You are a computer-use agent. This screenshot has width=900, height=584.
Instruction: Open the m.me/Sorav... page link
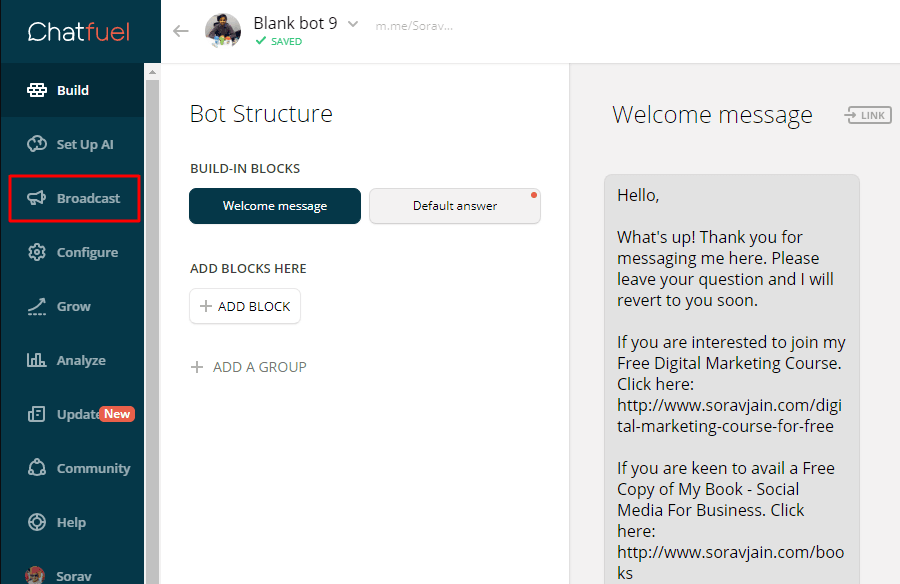414,26
